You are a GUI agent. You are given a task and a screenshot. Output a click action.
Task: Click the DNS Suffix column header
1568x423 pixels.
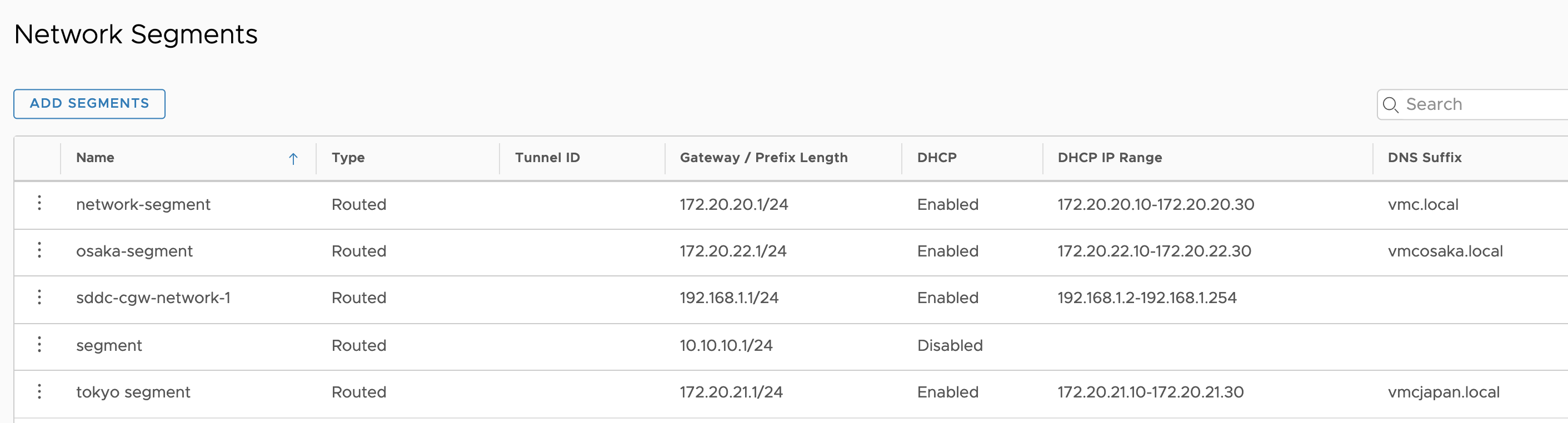tap(1424, 158)
